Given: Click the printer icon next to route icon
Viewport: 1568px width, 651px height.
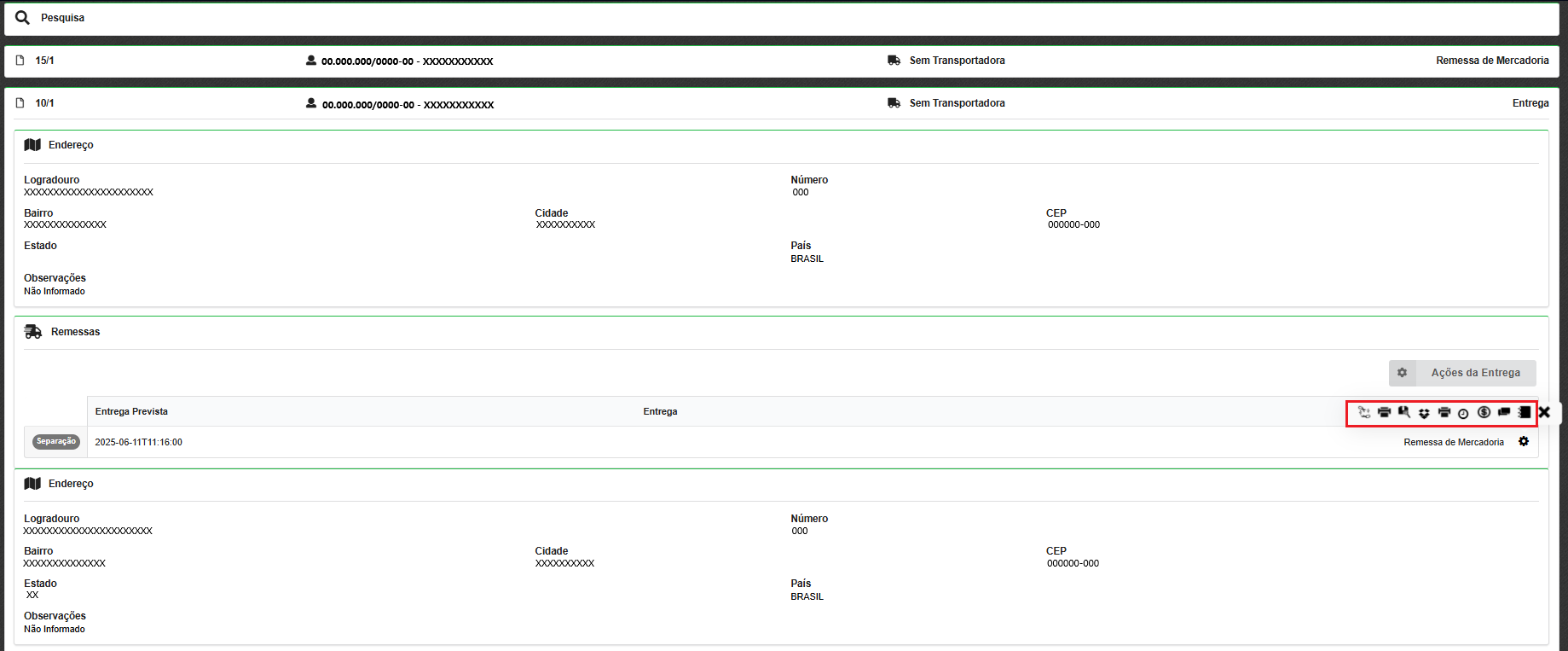Looking at the screenshot, I should click(x=1384, y=413).
